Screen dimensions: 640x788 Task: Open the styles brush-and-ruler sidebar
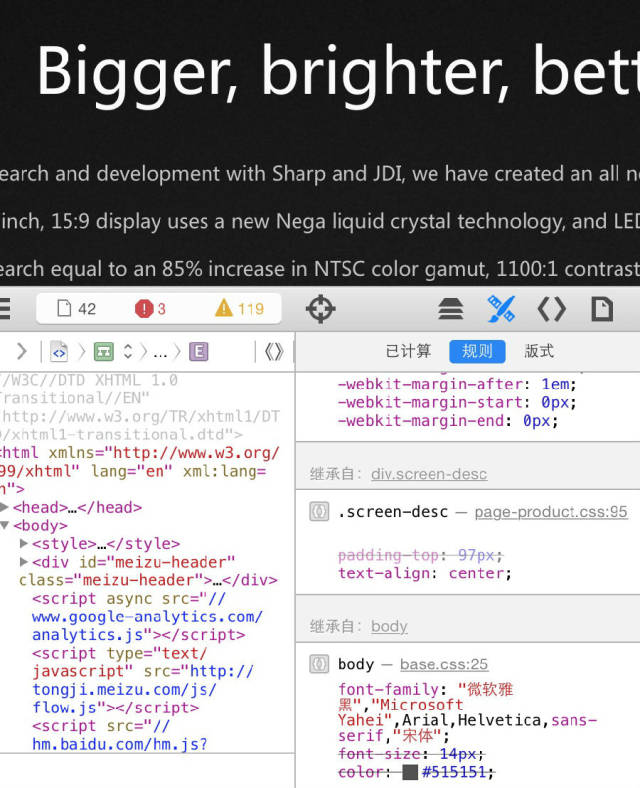501,309
